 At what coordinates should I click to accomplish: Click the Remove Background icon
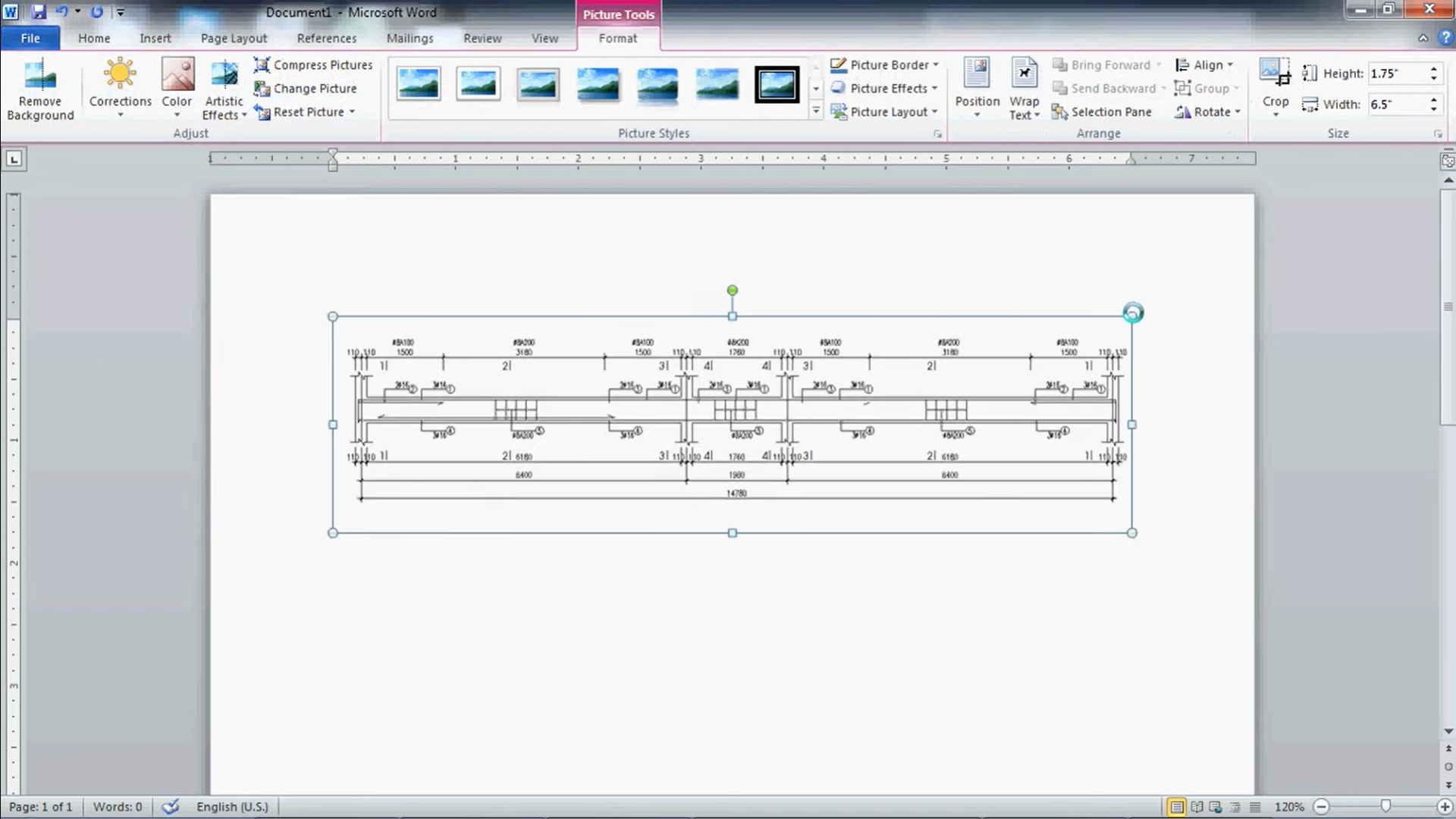click(39, 77)
